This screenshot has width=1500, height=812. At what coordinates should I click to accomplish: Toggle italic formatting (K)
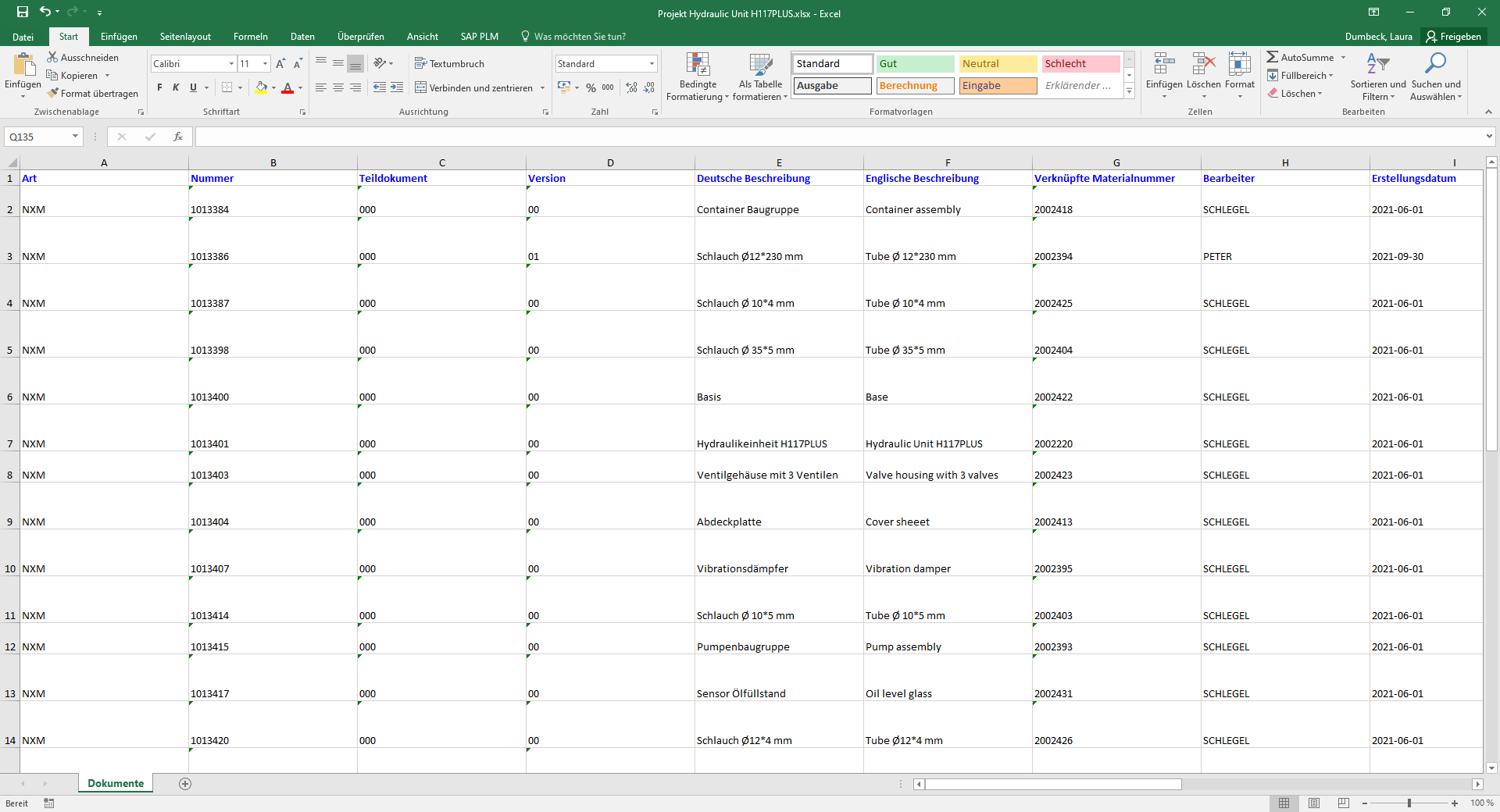point(176,87)
